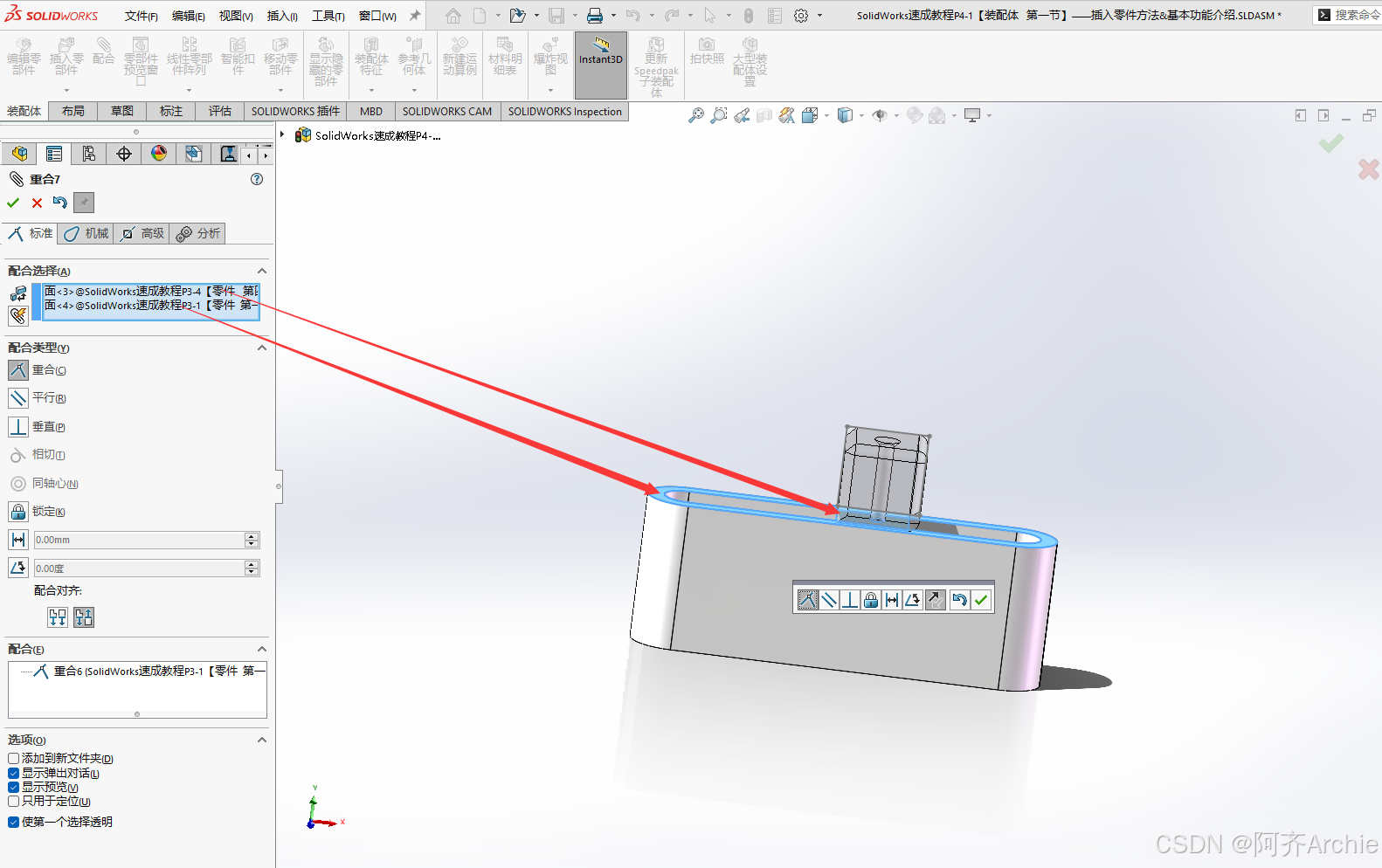The width and height of the screenshot is (1382, 868).
Task: Click the Print icon in top toolbar
Action: (x=595, y=16)
